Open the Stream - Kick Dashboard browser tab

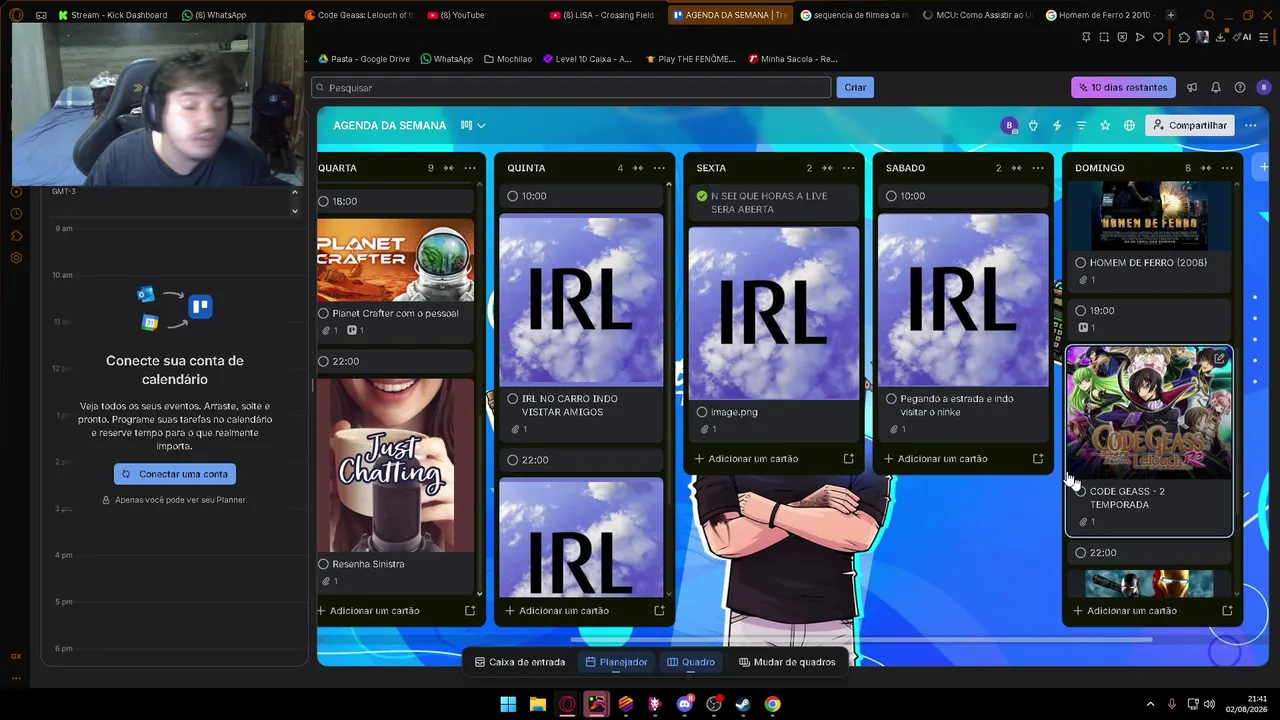(112, 15)
